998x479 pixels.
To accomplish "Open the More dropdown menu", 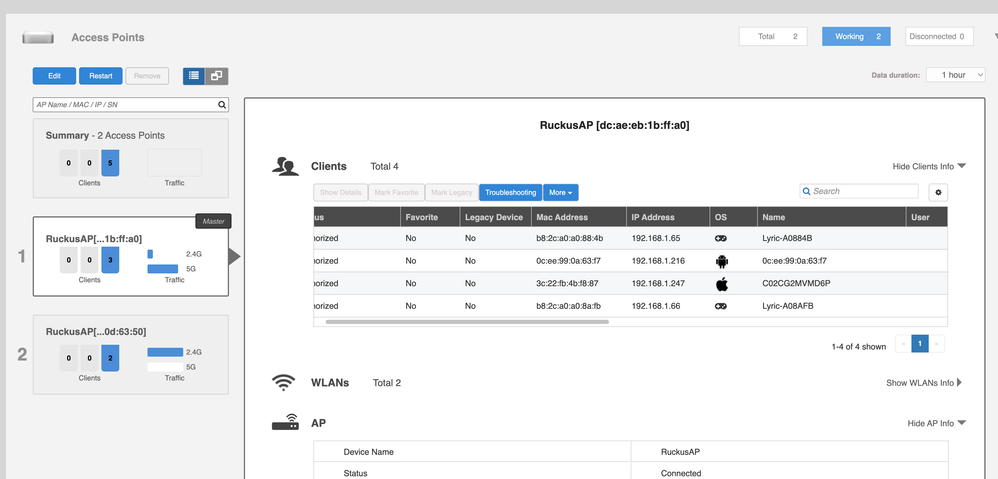I will 561,192.
